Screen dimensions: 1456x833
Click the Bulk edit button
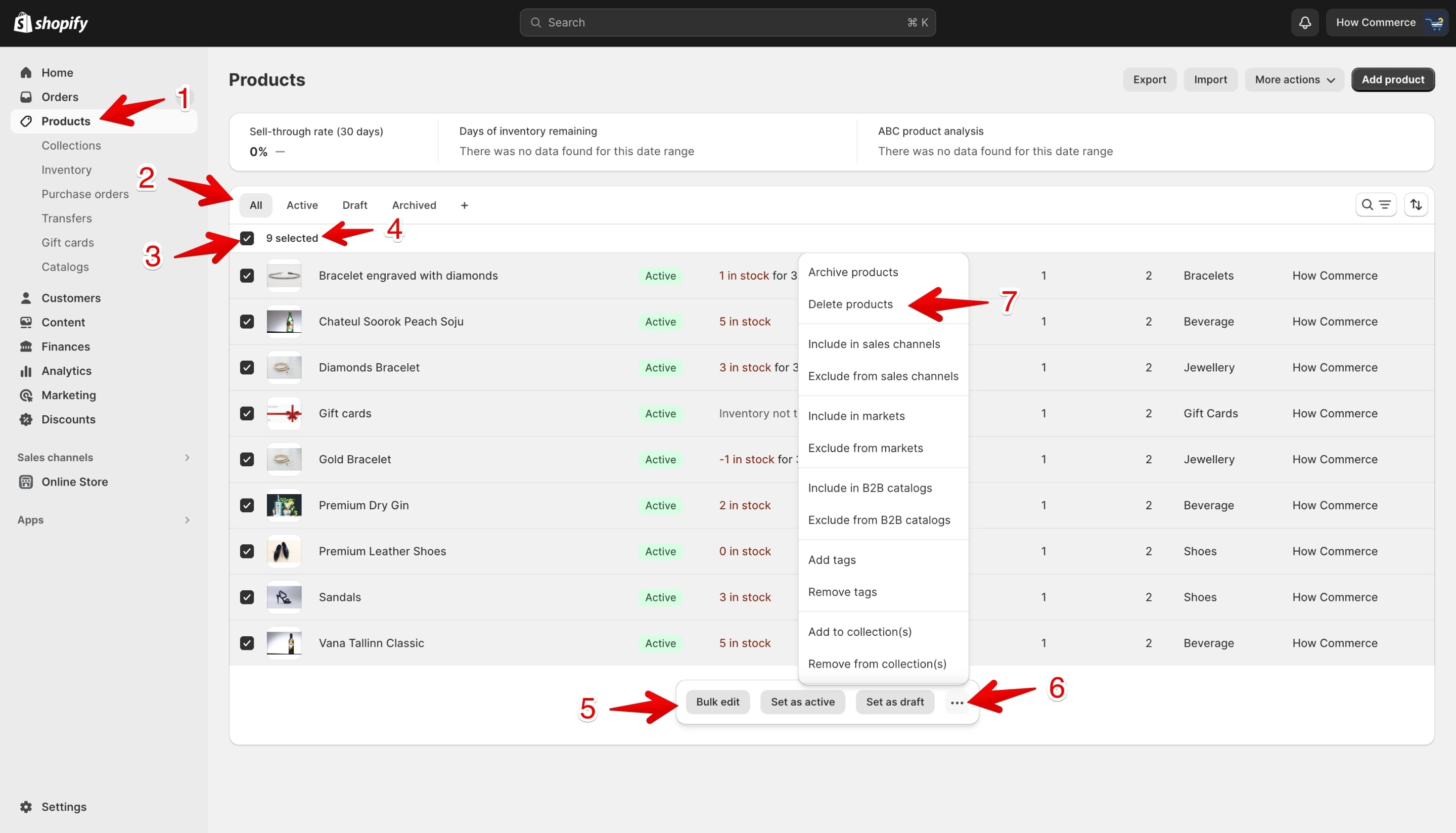tap(717, 702)
